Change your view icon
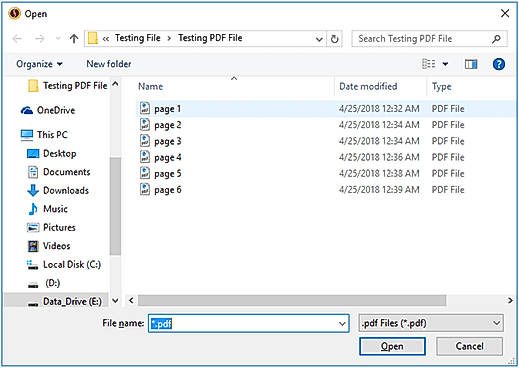 point(429,63)
